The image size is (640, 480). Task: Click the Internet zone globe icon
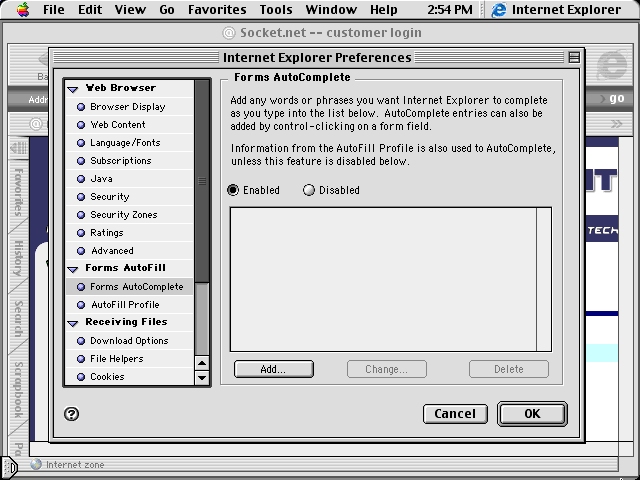(36, 464)
